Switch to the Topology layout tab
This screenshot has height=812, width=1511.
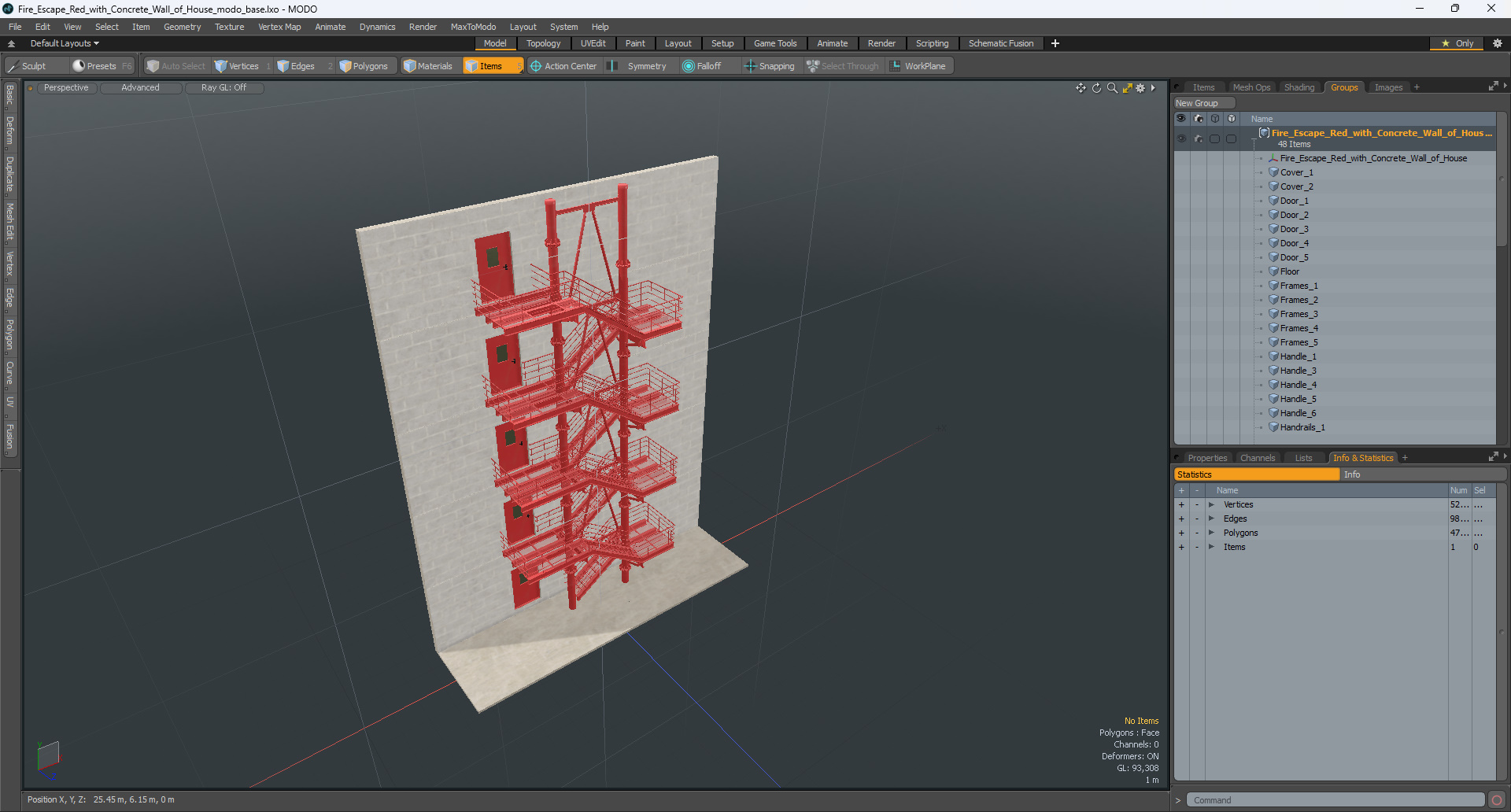(x=544, y=43)
